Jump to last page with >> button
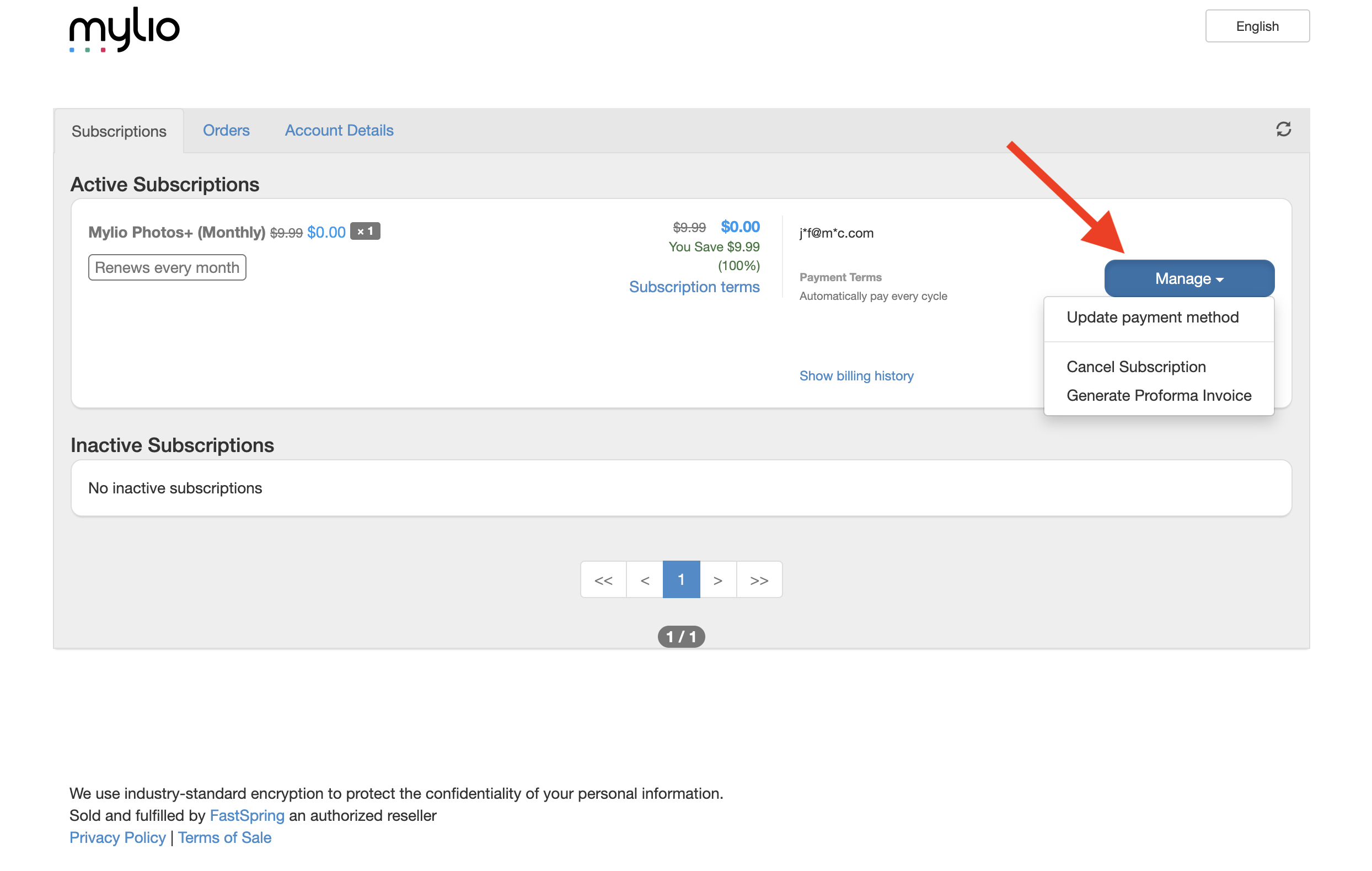1372x871 pixels. click(x=759, y=580)
